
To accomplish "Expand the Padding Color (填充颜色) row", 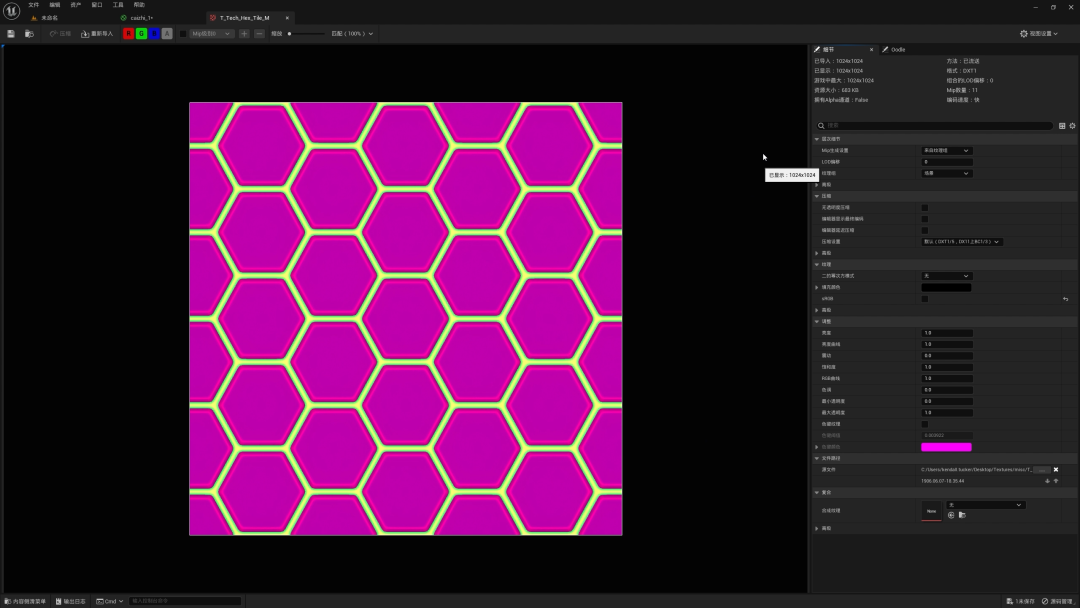I will click(x=817, y=287).
